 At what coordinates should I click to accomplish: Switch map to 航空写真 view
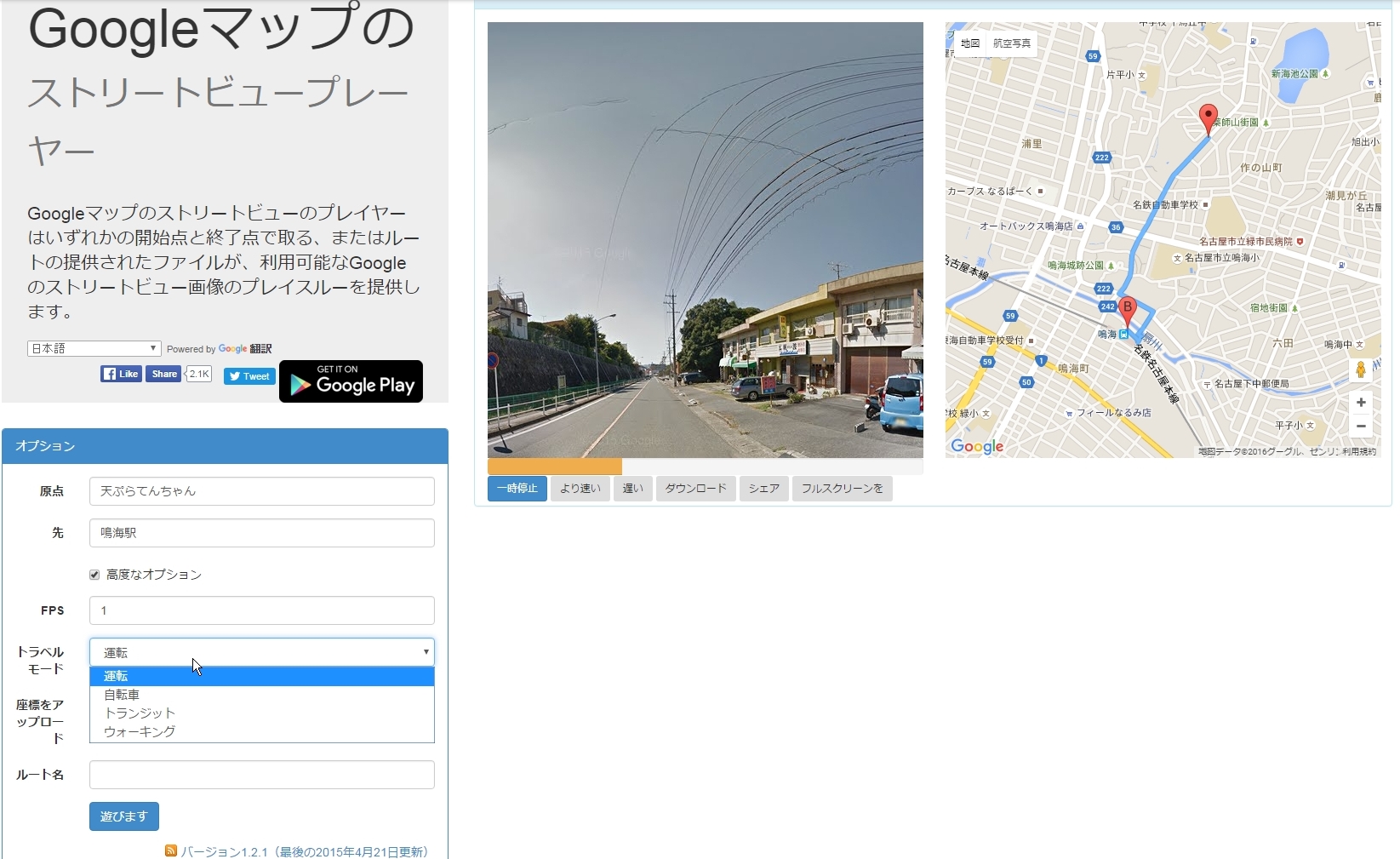[1012, 43]
